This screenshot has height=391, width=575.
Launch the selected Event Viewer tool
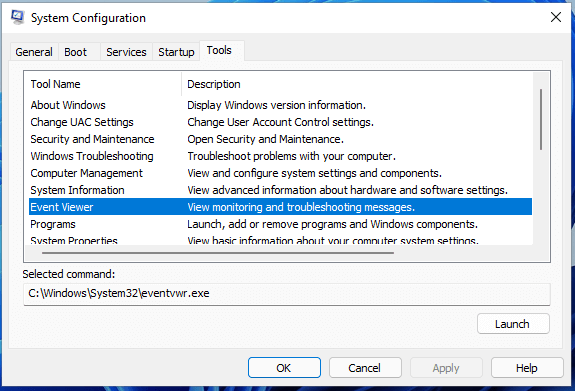pos(513,324)
